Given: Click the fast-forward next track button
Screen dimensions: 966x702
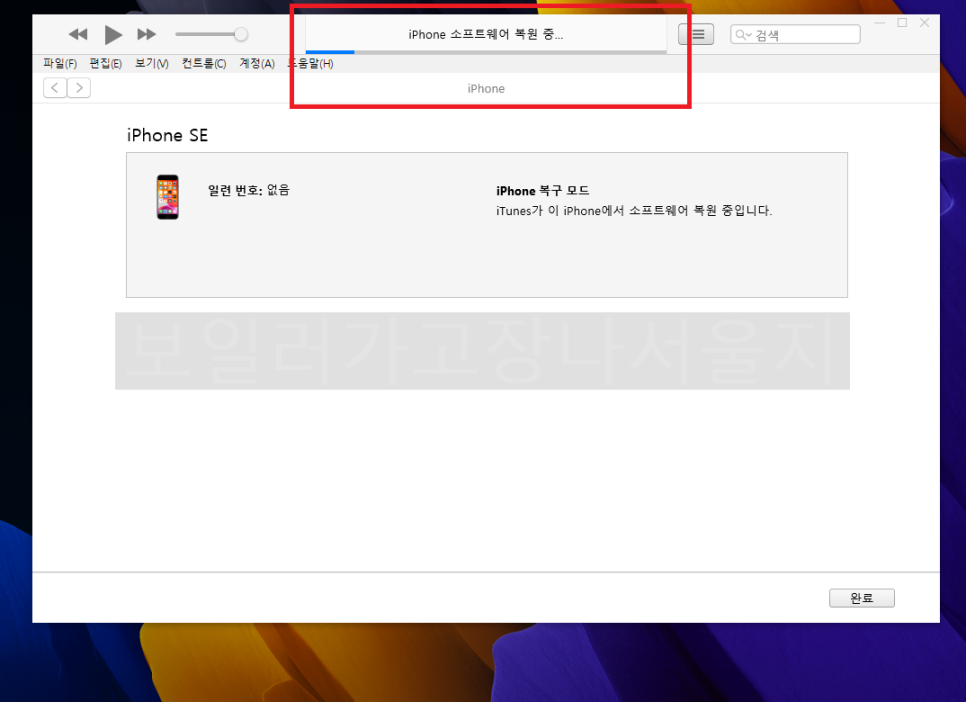Looking at the screenshot, I should point(146,35).
